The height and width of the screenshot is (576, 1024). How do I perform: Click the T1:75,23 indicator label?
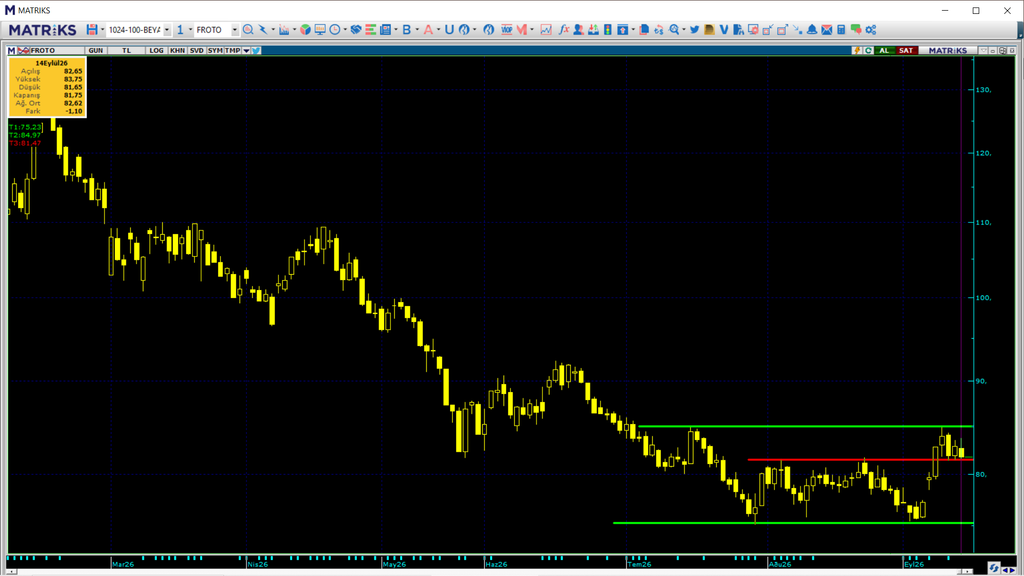click(25, 127)
